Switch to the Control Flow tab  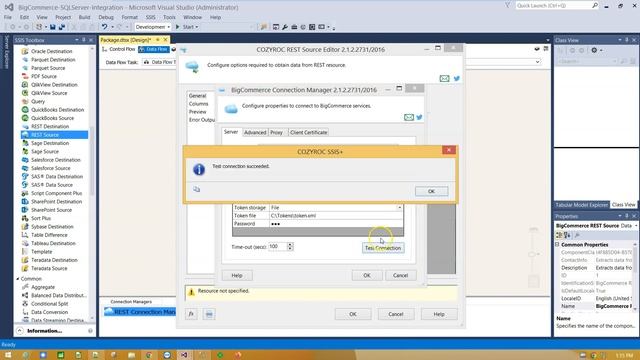tap(118, 49)
